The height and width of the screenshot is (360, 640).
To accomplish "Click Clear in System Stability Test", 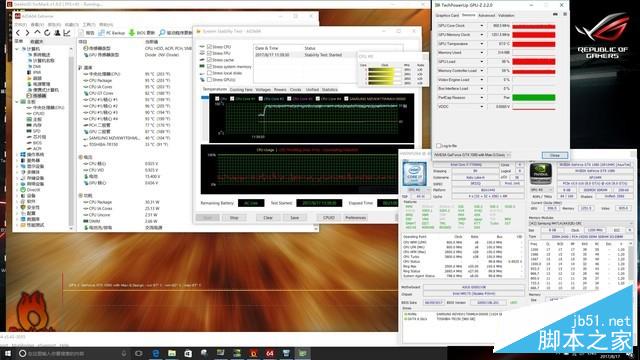I will [268, 218].
